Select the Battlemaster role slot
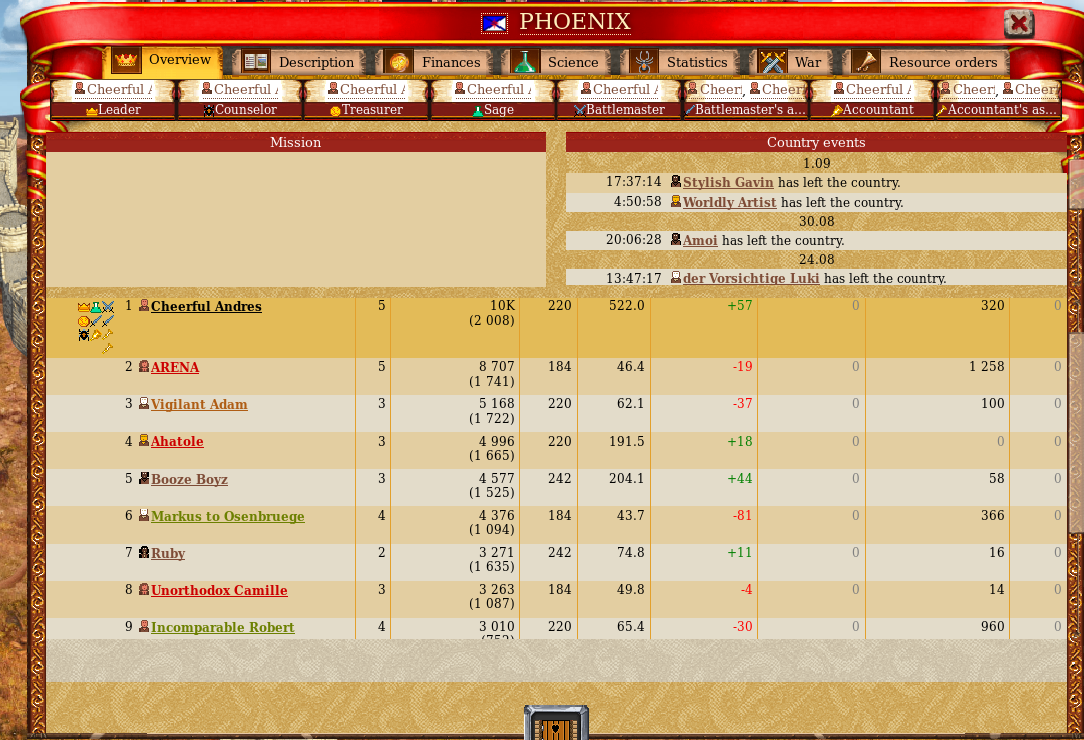Viewport: 1084px width, 740px height. 619,100
